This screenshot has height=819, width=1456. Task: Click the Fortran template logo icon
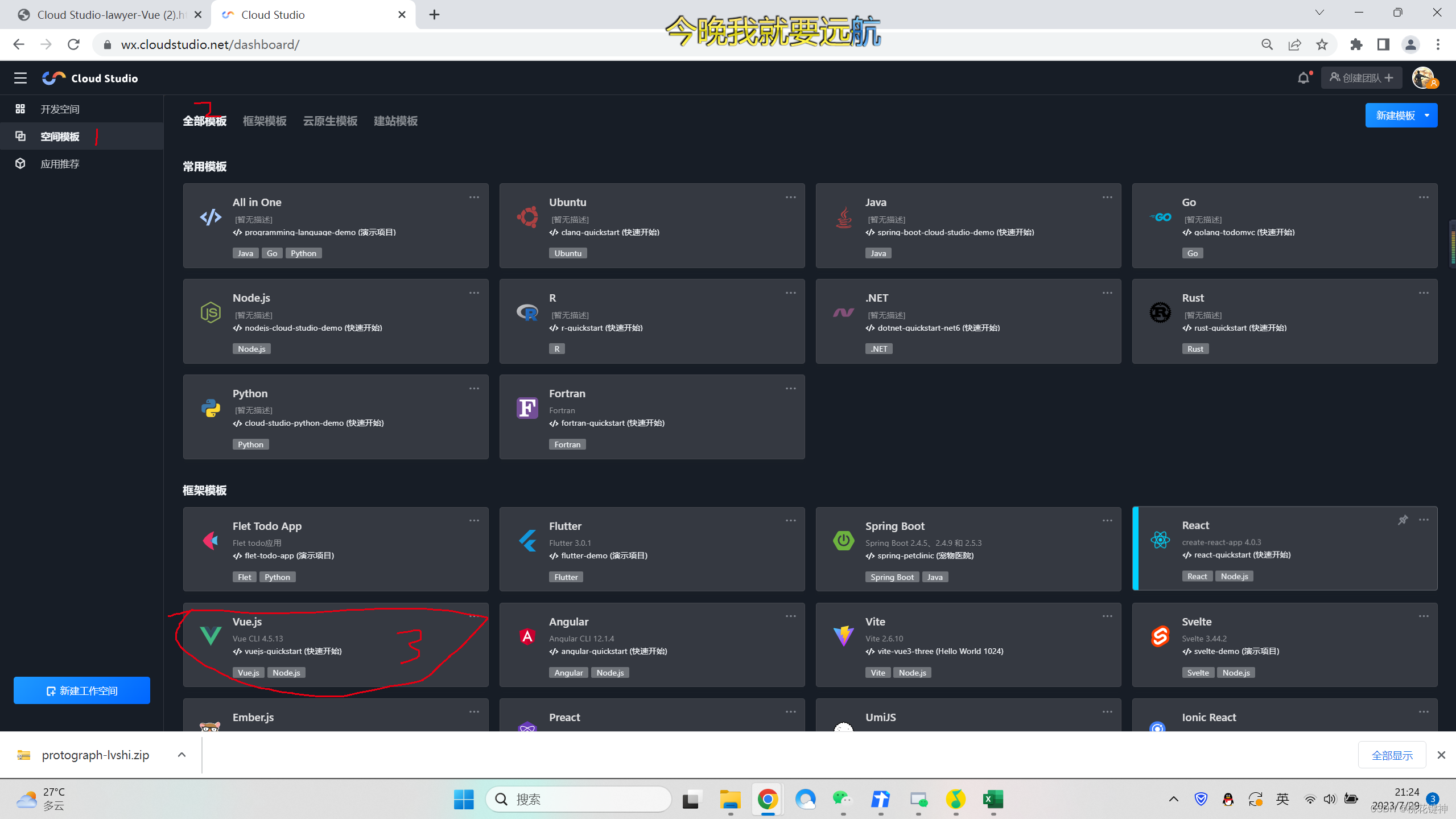tap(527, 408)
